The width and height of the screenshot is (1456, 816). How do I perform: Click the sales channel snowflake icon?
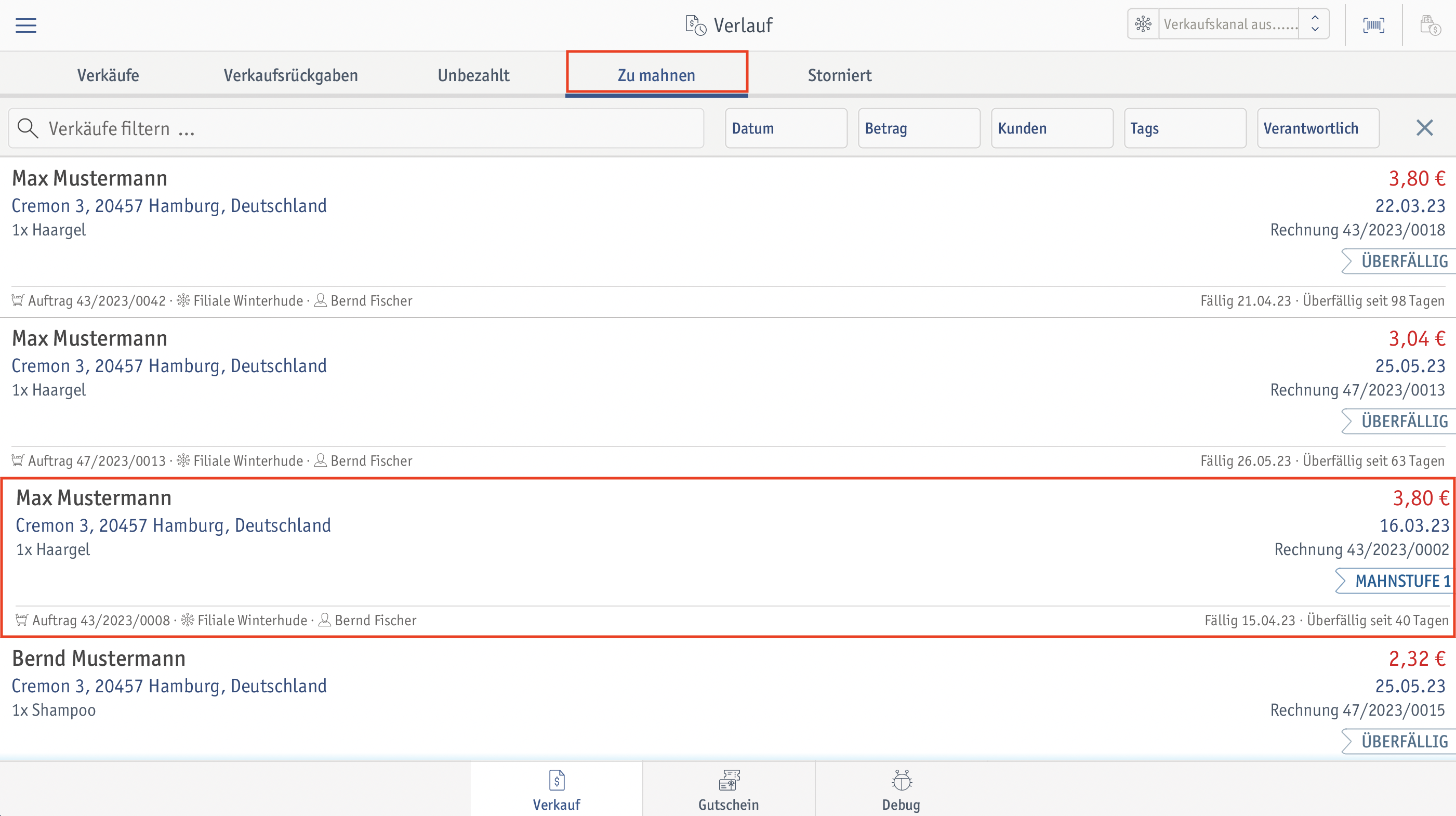1143,24
